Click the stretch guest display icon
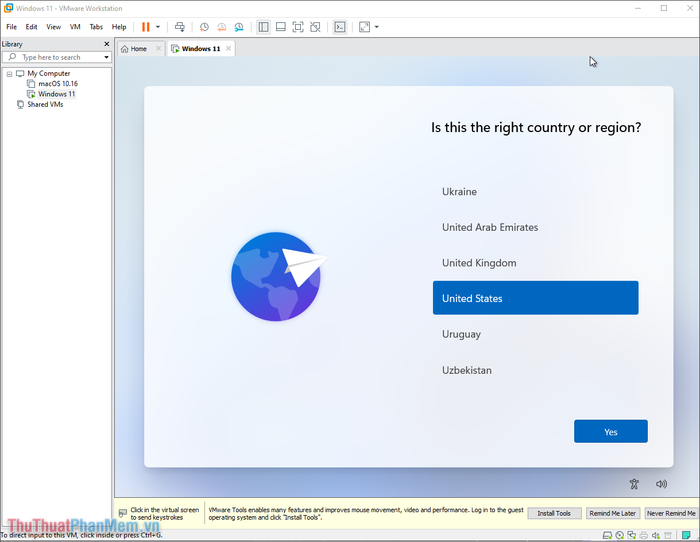 [364, 27]
